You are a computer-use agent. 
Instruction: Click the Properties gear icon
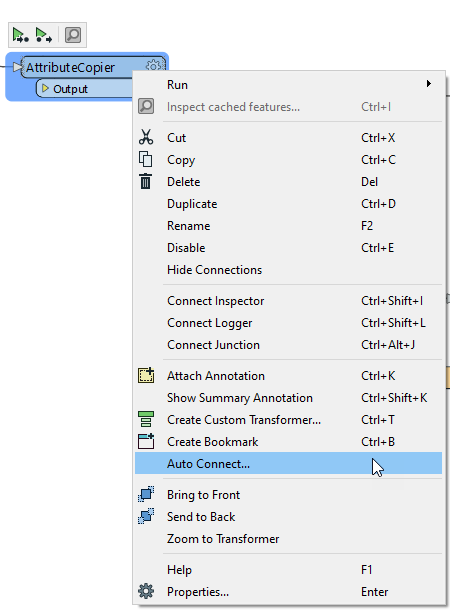pyautogui.click(x=146, y=591)
